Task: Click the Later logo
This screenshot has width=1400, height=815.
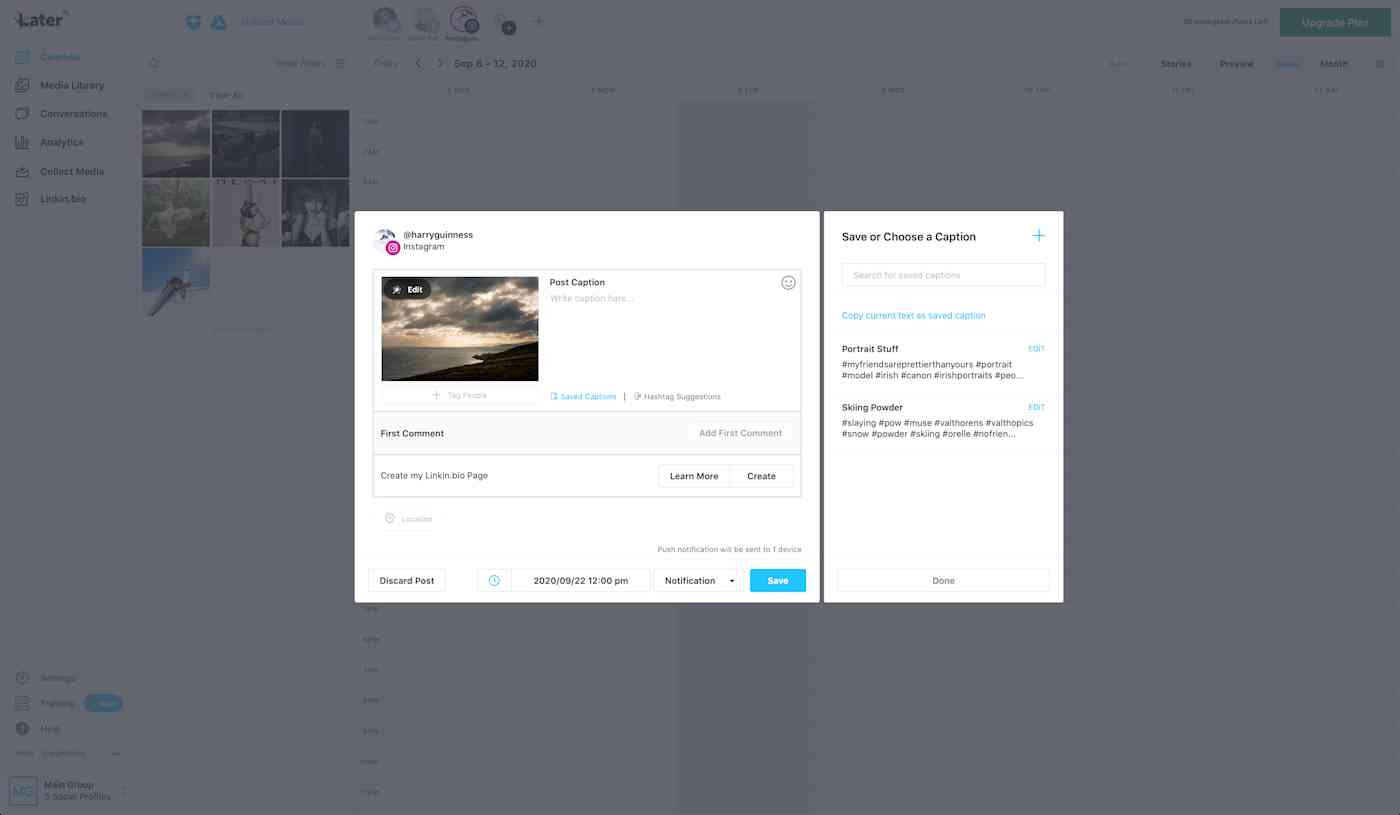Action: tap(40, 19)
